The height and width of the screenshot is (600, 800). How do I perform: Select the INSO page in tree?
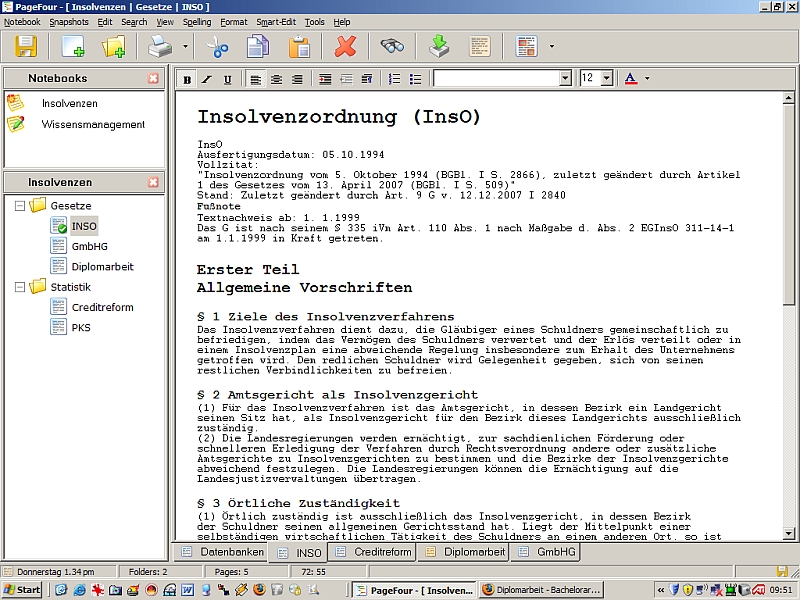coord(84,226)
